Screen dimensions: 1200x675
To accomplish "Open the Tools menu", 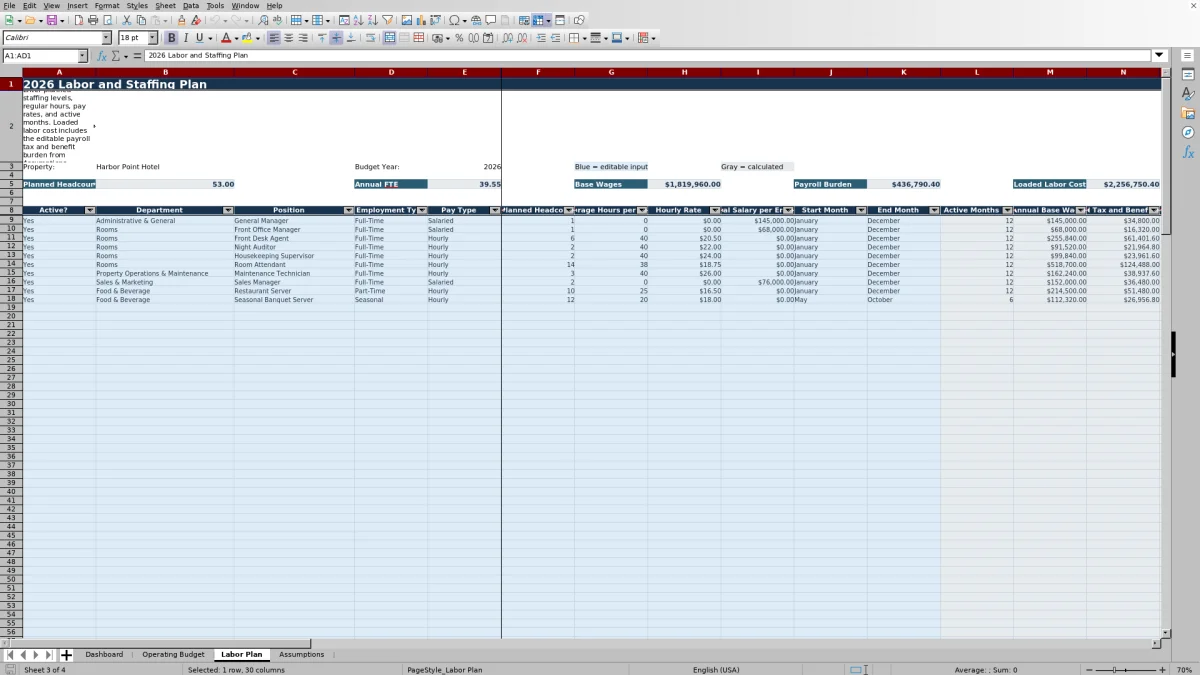I will tap(215, 5).
